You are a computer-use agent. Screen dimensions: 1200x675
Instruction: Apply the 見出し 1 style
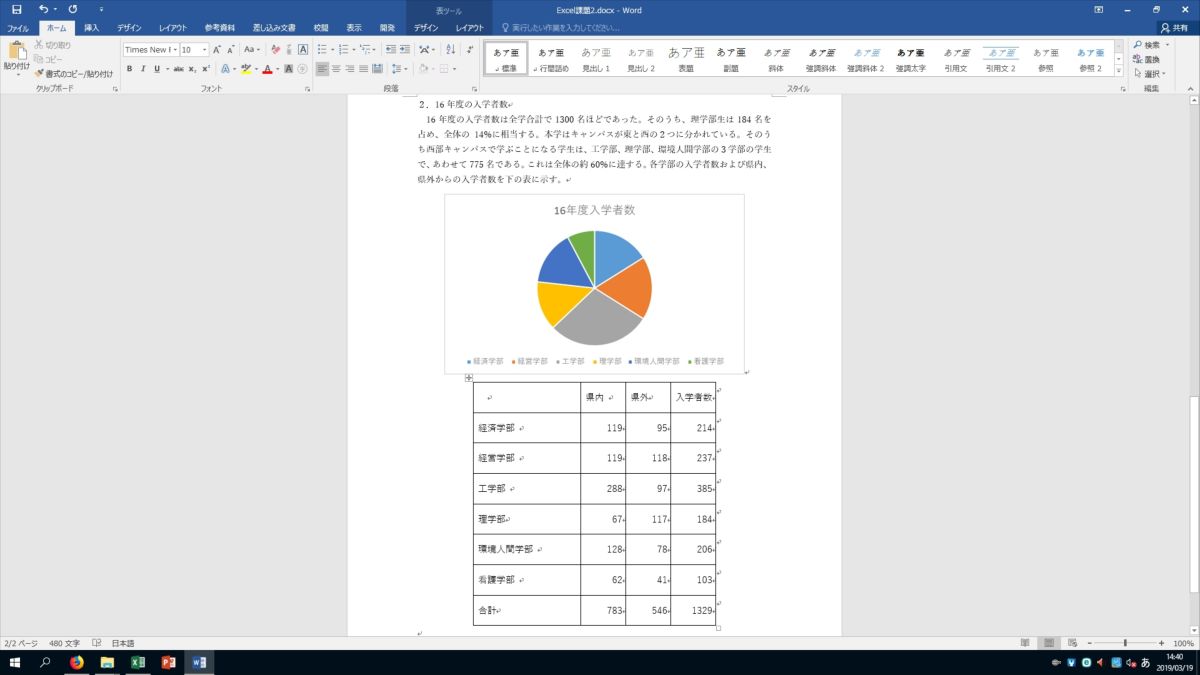[596, 59]
